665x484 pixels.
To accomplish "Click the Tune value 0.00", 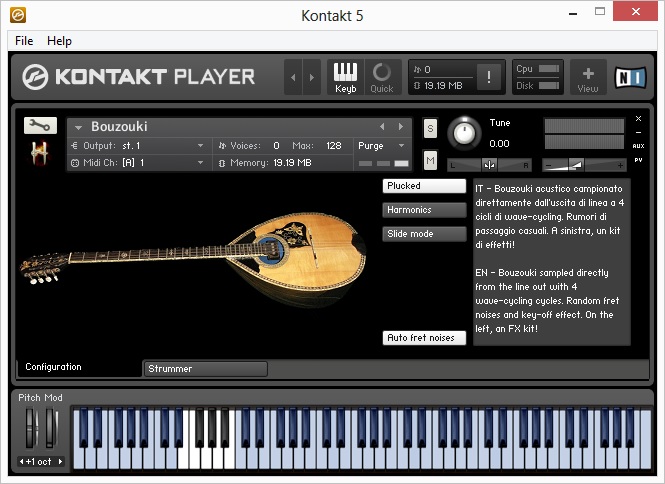I will point(499,143).
